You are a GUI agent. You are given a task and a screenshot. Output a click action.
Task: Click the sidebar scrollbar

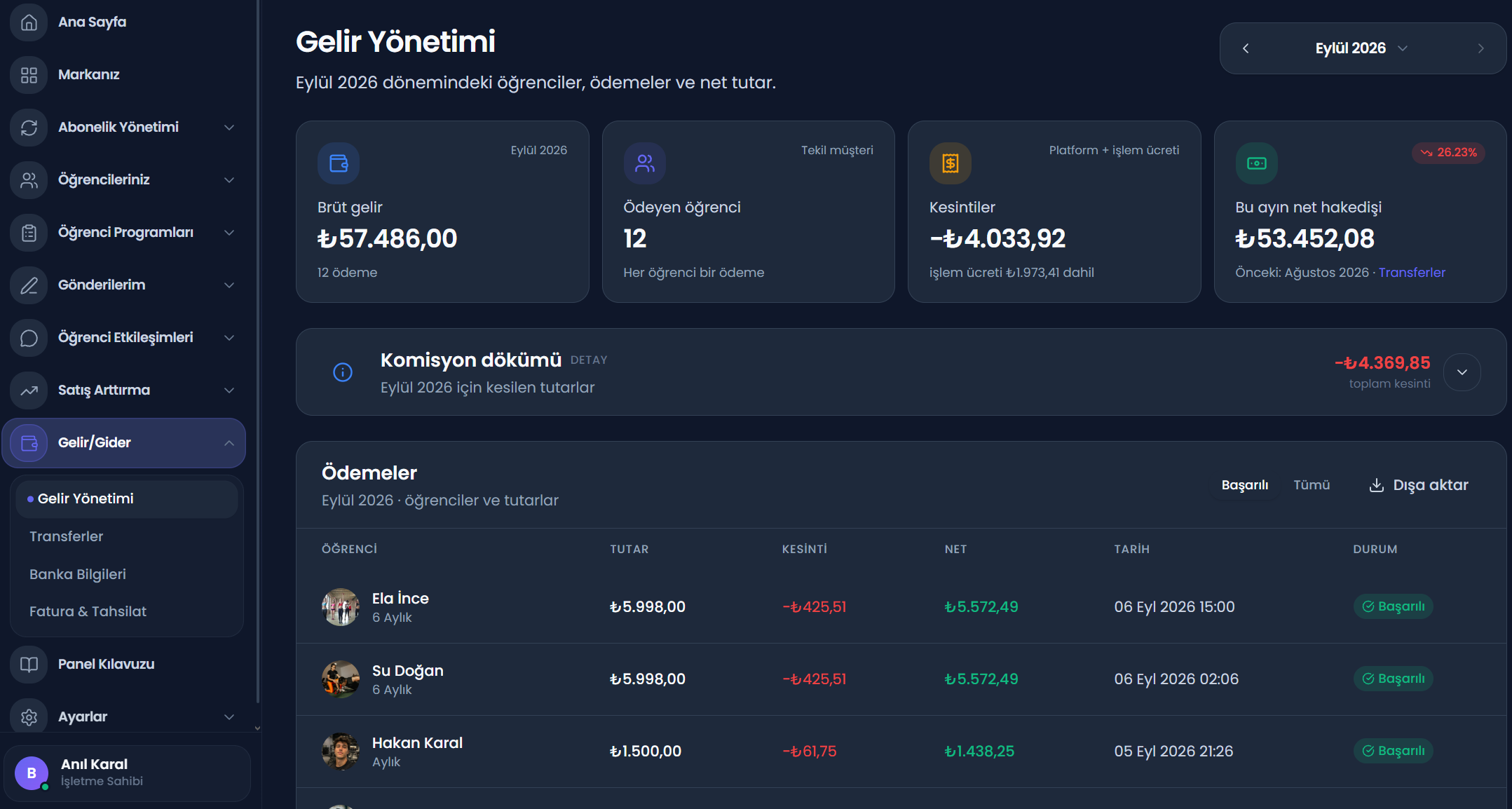click(257, 351)
